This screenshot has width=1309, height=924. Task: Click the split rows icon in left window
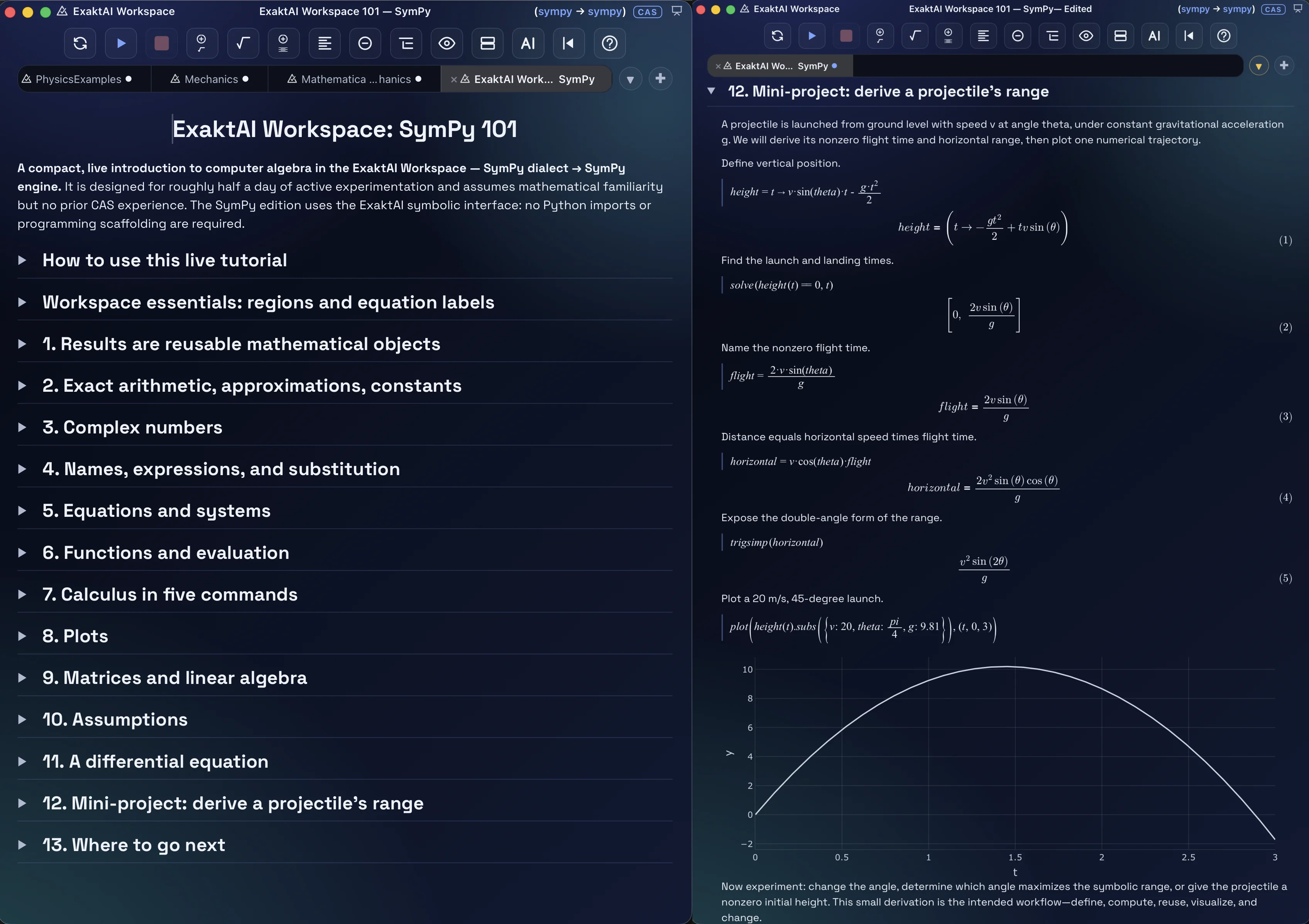(x=487, y=43)
